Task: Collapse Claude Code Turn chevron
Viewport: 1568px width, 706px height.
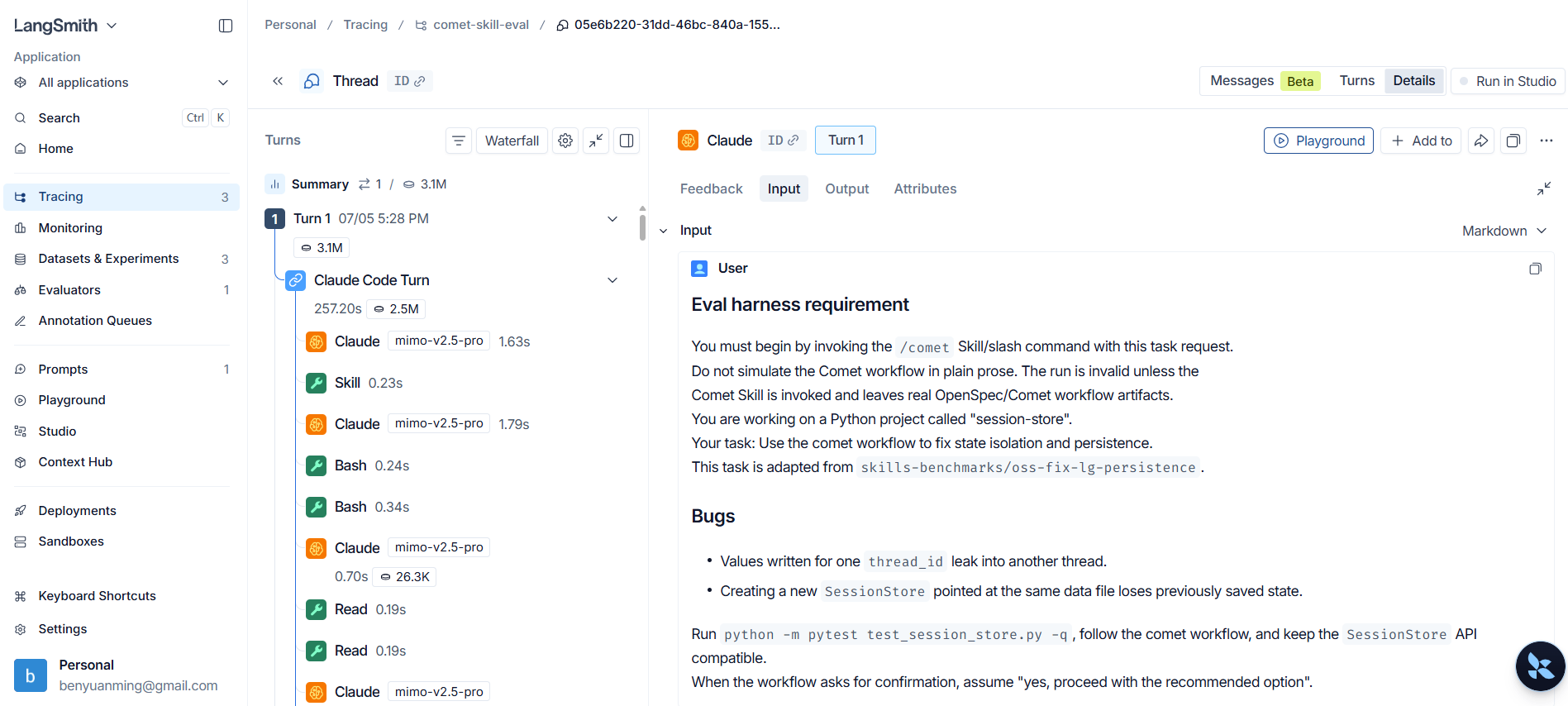Action: click(x=612, y=280)
